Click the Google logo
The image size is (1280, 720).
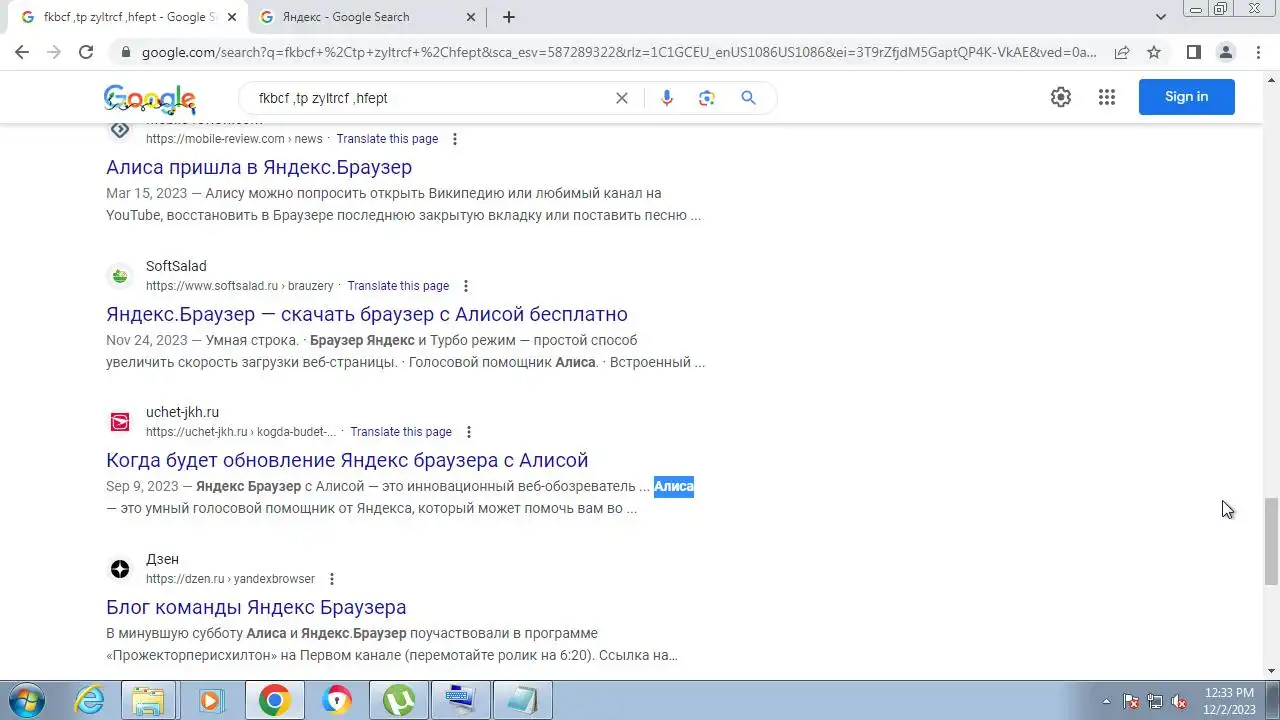(x=150, y=99)
